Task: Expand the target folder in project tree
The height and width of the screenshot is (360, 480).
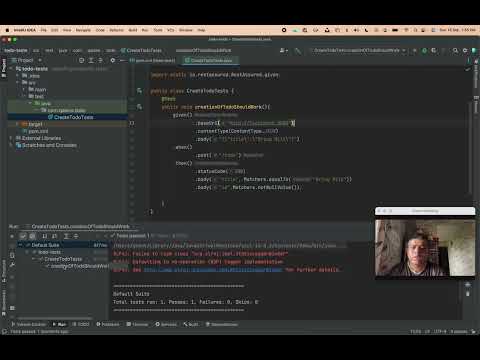Action: point(17,124)
